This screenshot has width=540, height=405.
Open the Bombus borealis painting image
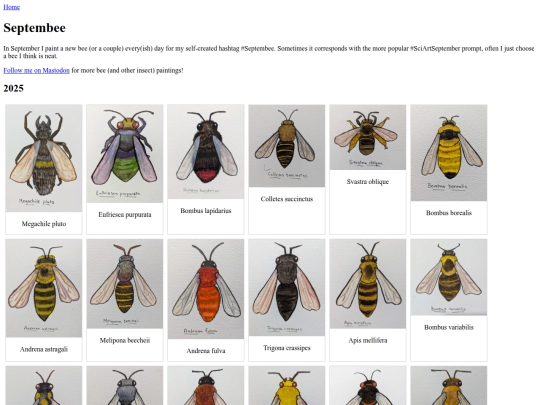pos(449,153)
